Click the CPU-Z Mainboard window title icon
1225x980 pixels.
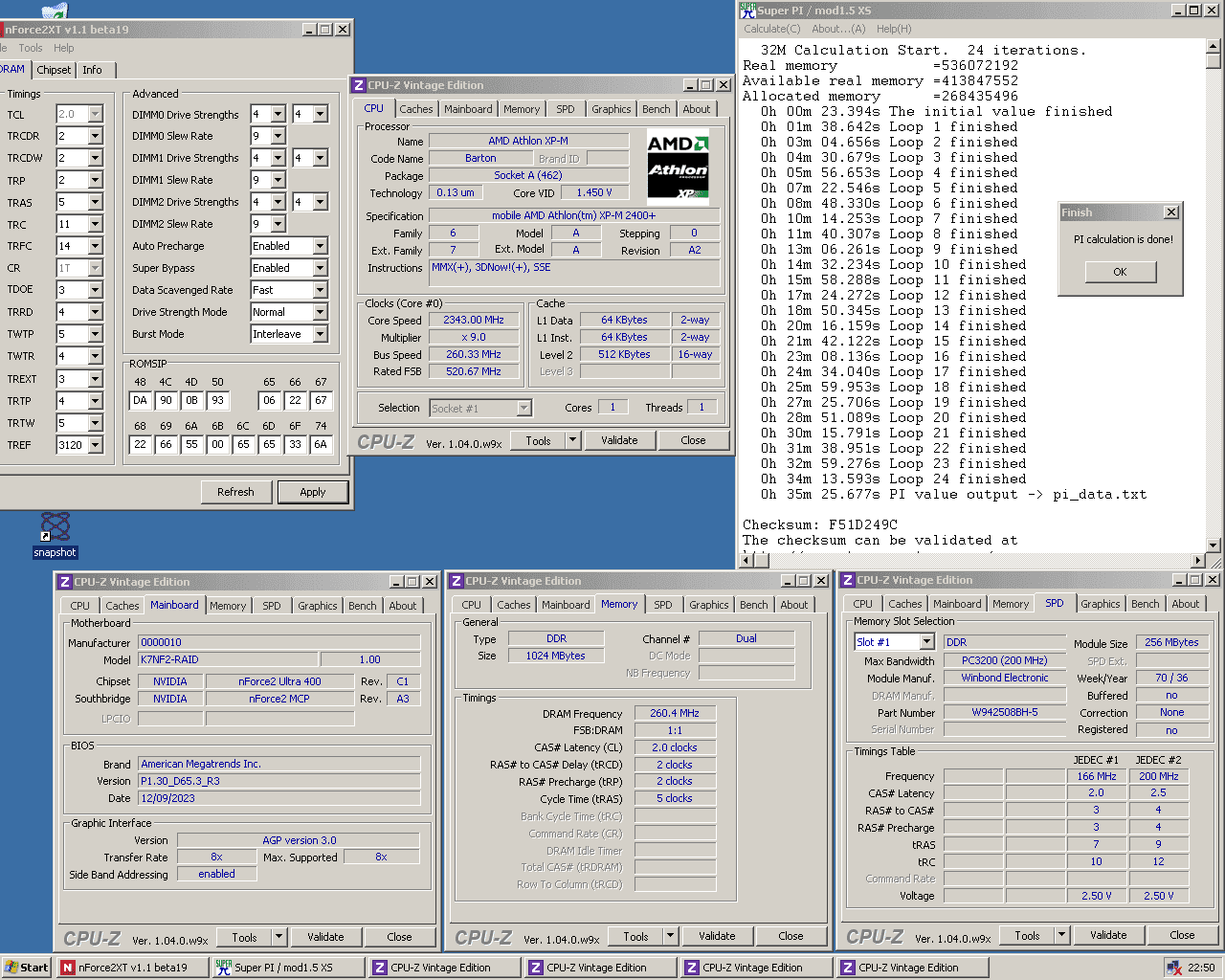65,582
